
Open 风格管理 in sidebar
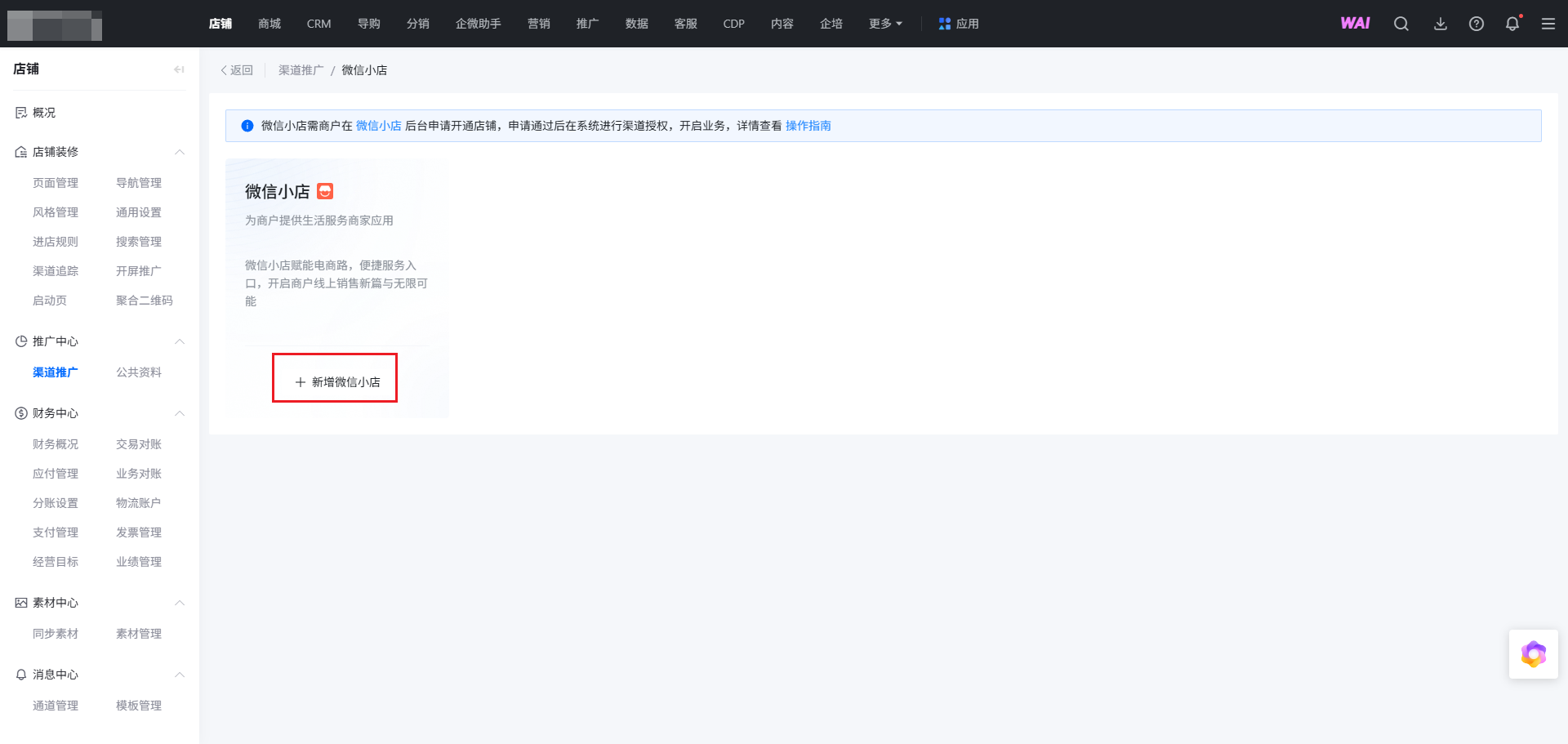coord(56,212)
